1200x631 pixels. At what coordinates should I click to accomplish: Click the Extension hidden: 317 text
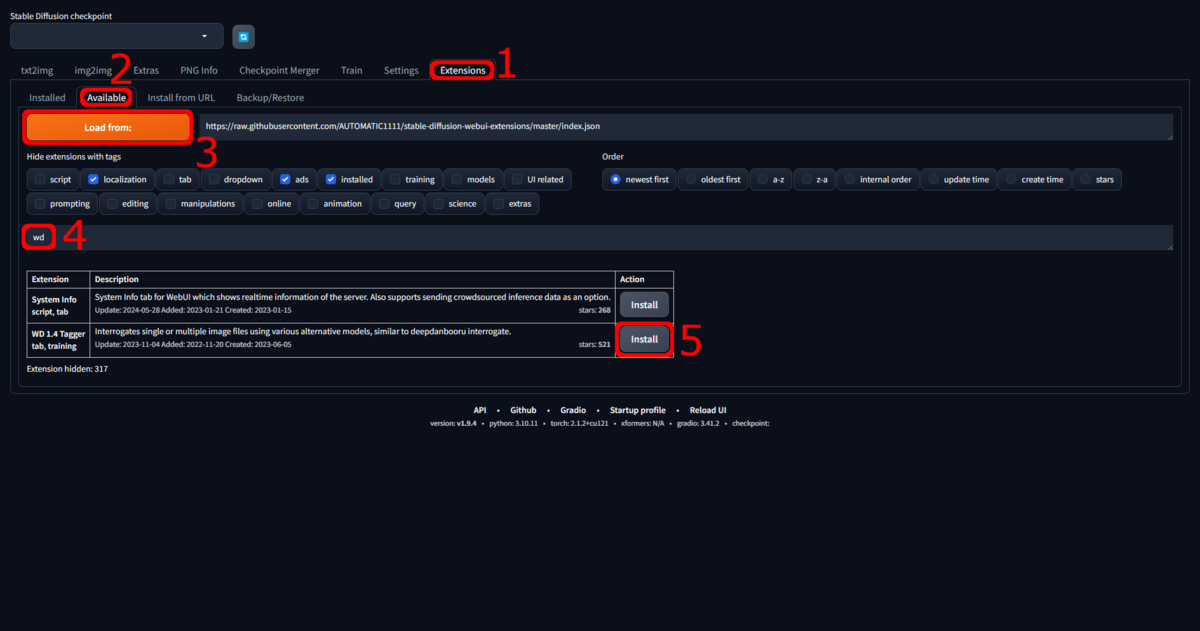point(67,369)
